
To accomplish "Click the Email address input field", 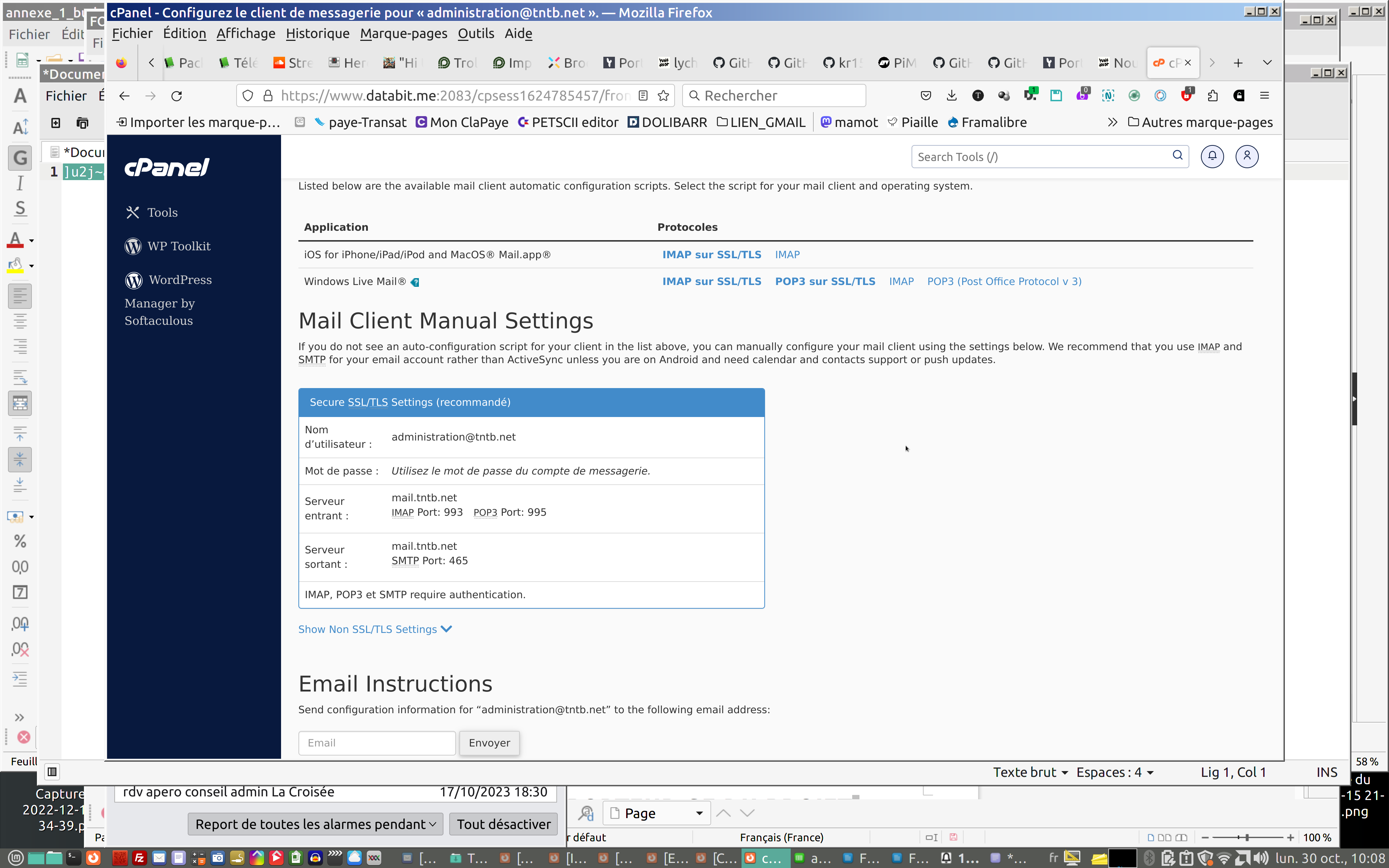I will (377, 743).
